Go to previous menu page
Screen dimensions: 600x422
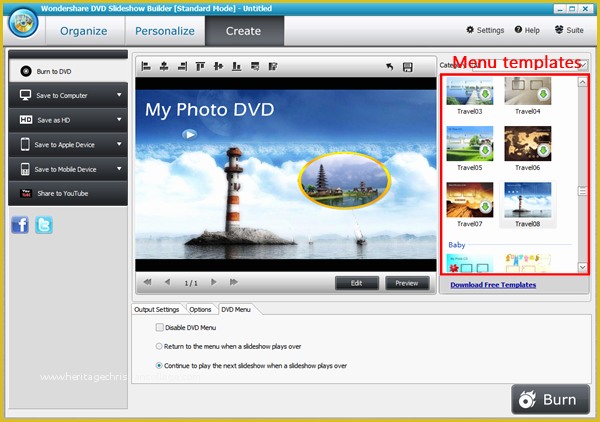(x=167, y=282)
